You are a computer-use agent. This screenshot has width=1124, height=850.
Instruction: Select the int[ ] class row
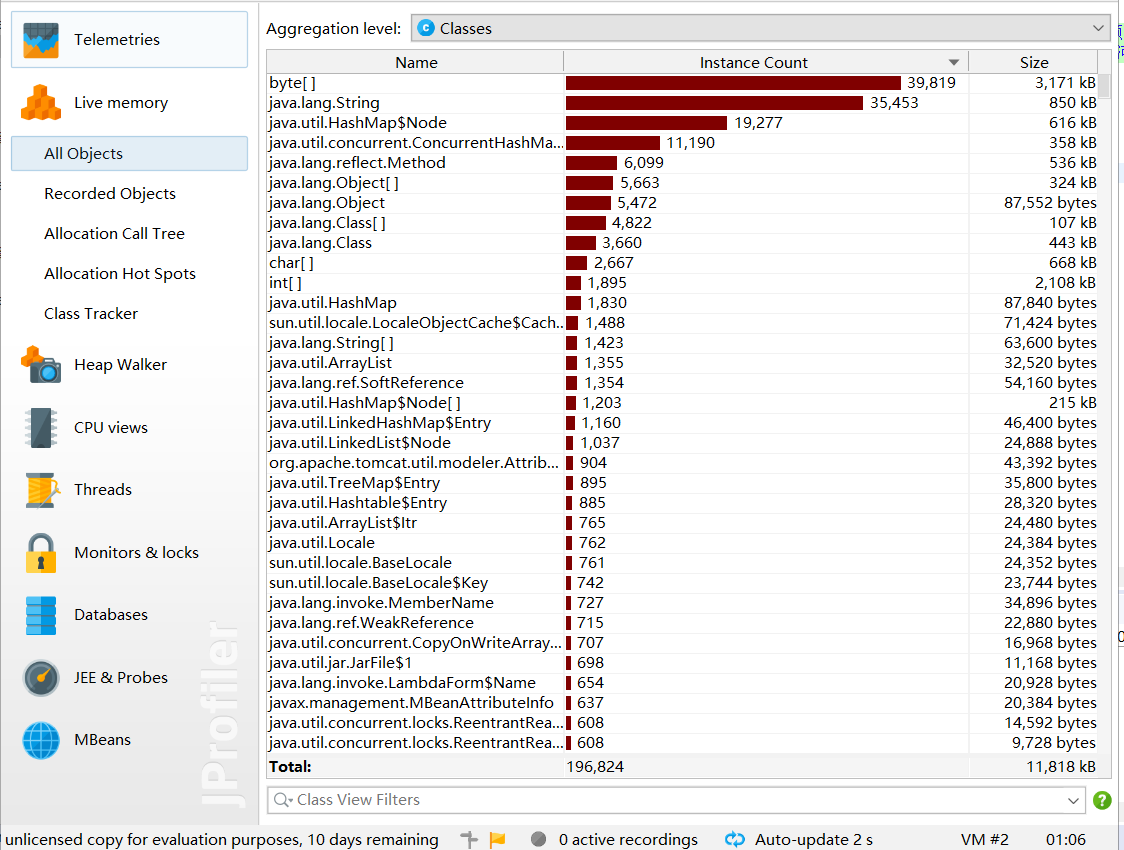tap(682, 283)
